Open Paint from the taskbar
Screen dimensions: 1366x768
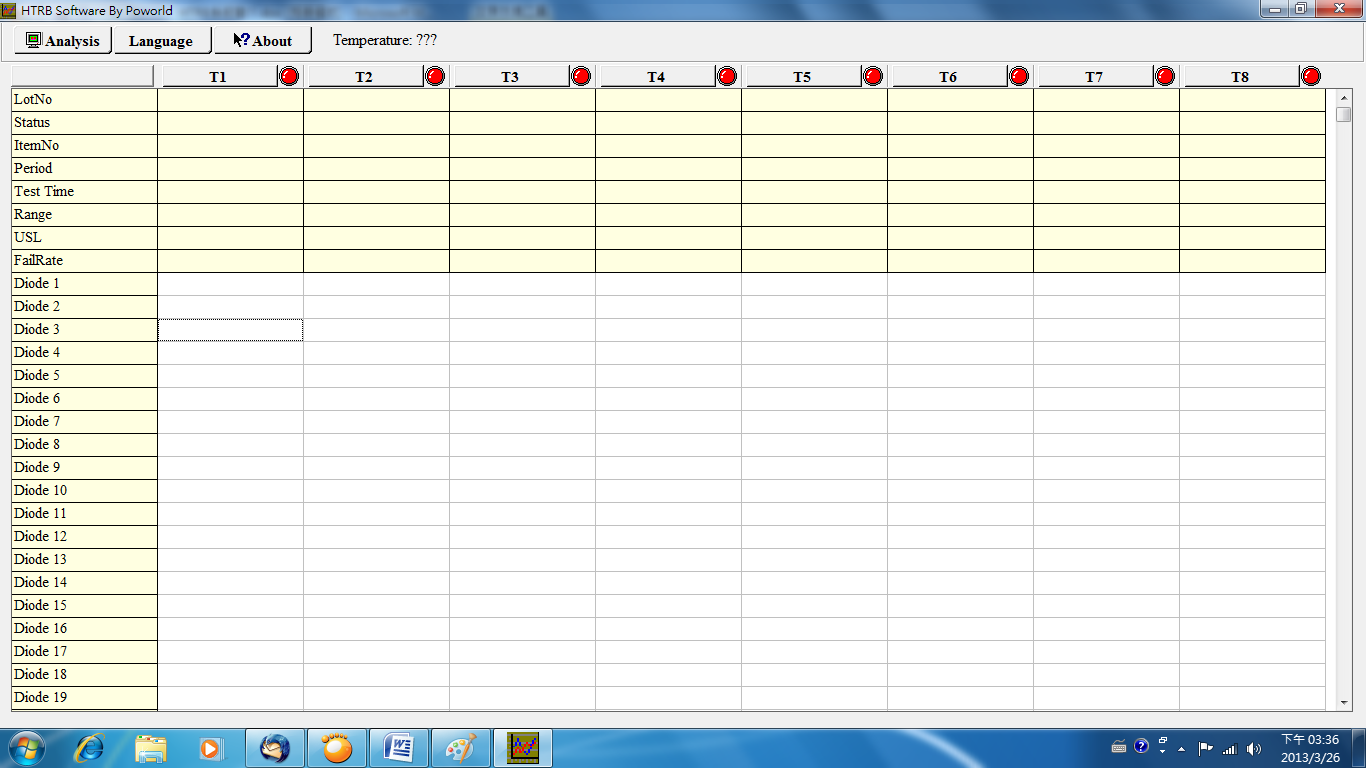461,748
